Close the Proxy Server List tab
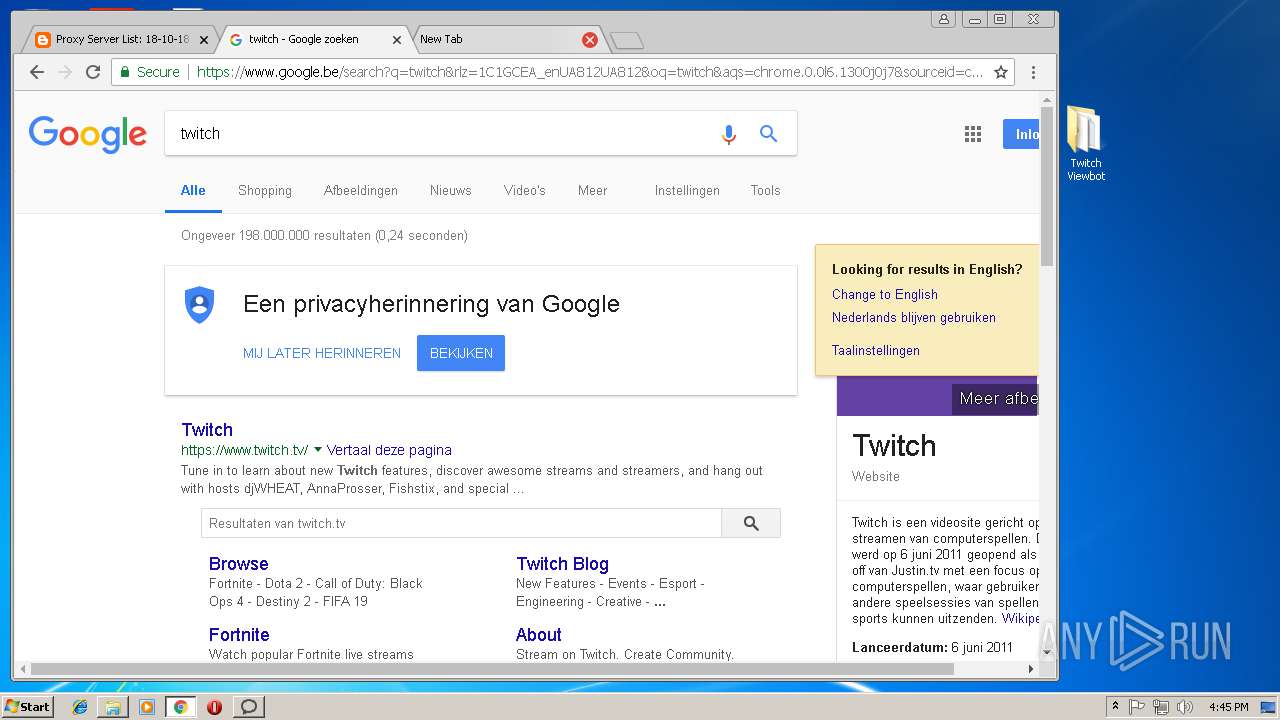 click(x=204, y=40)
